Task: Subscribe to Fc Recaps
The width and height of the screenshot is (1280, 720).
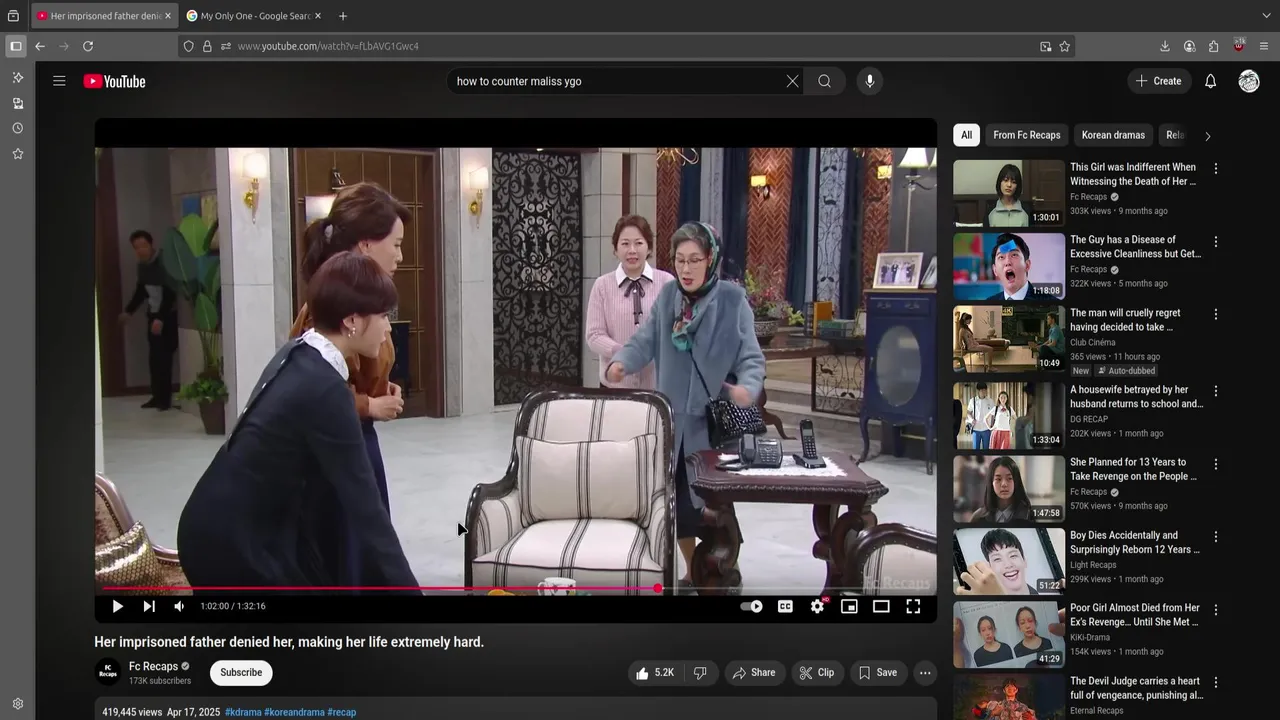Action: tap(241, 673)
